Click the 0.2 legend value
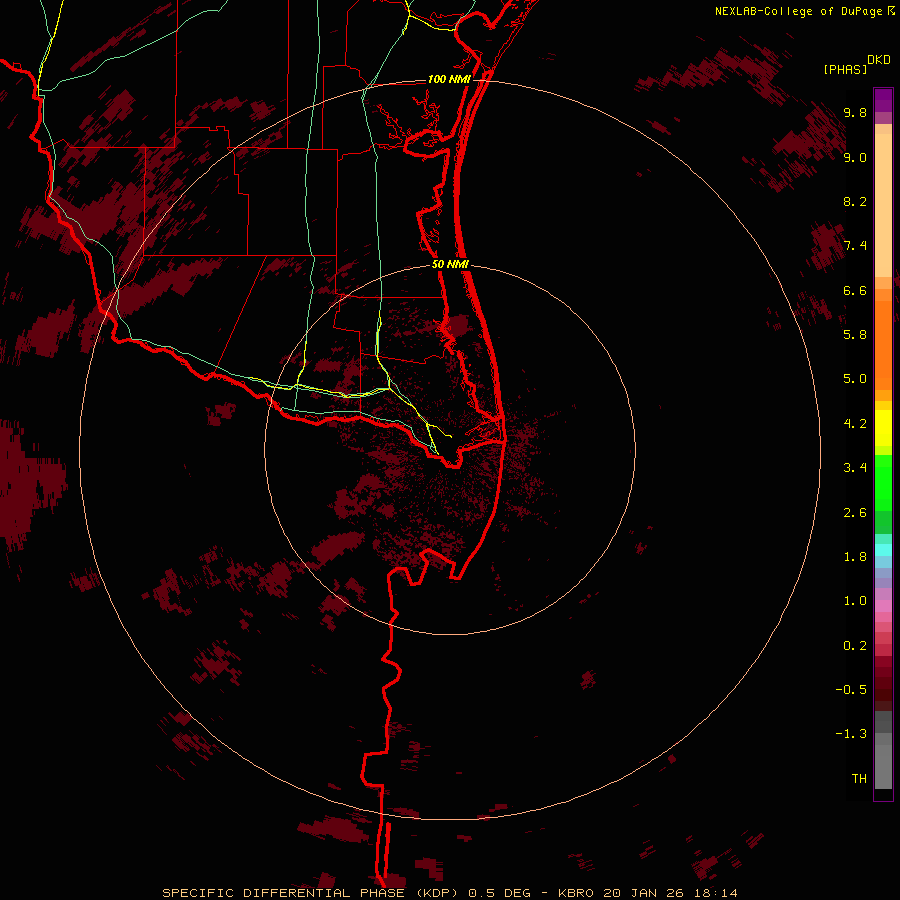This screenshot has width=900, height=900. pos(855,646)
